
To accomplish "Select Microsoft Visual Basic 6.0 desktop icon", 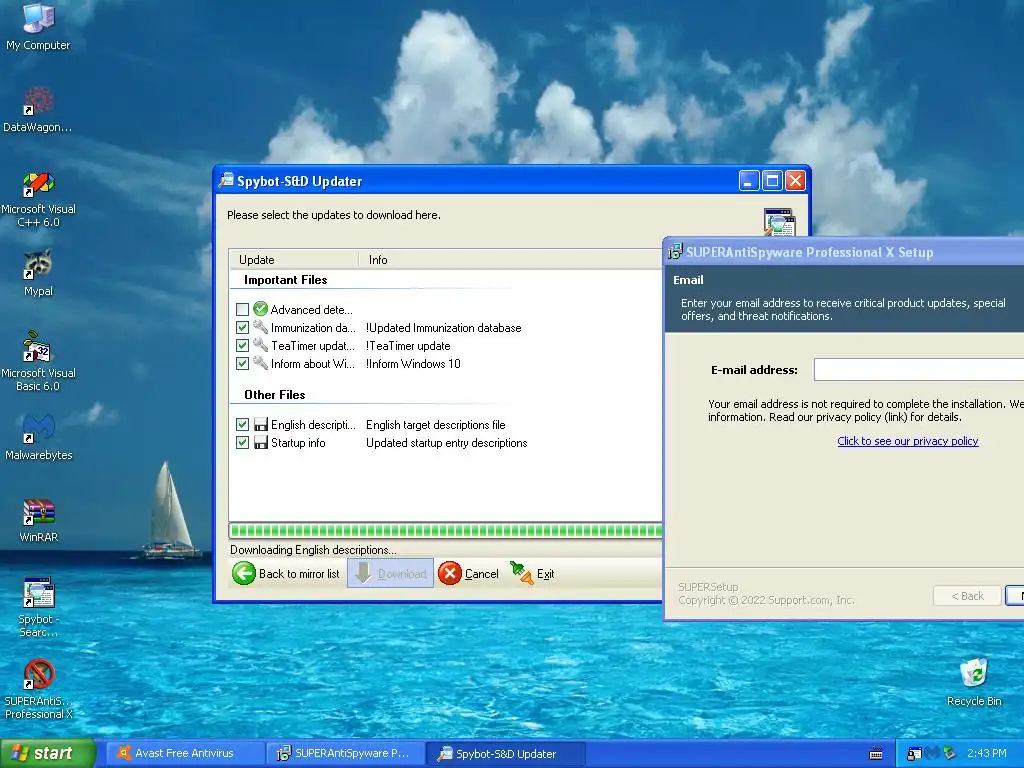I will [x=38, y=360].
